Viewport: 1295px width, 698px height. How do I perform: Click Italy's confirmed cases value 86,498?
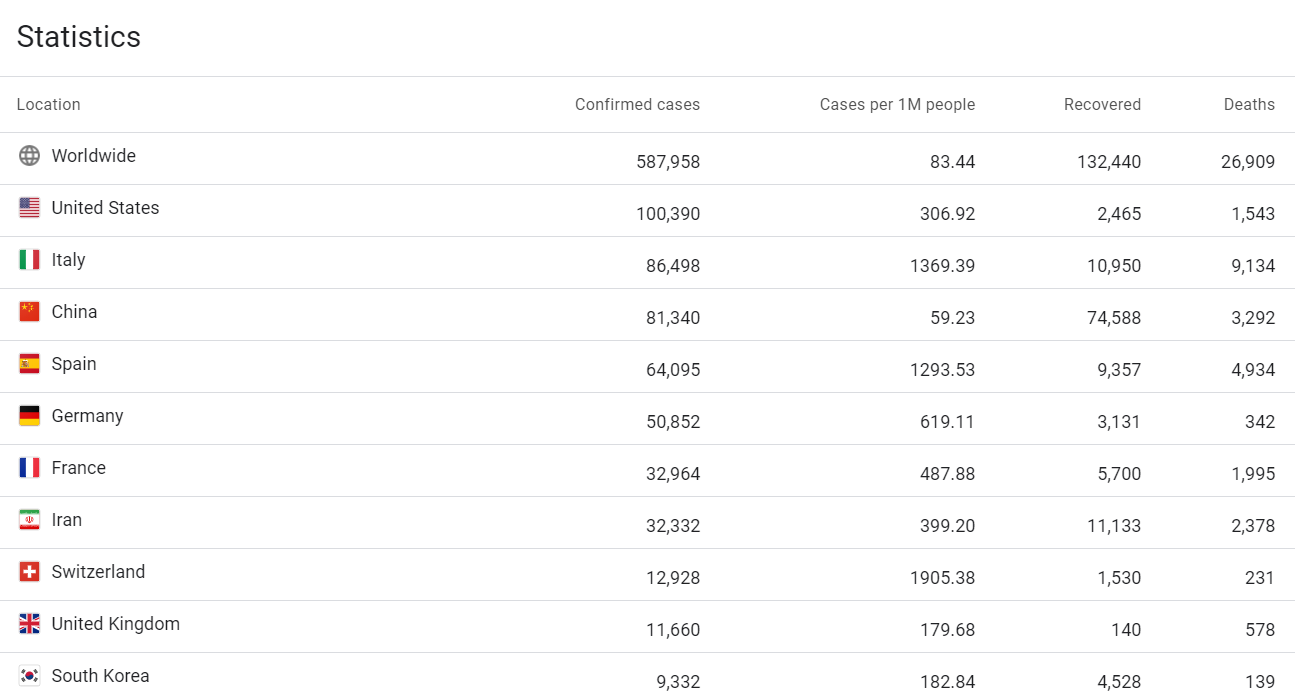click(x=673, y=266)
